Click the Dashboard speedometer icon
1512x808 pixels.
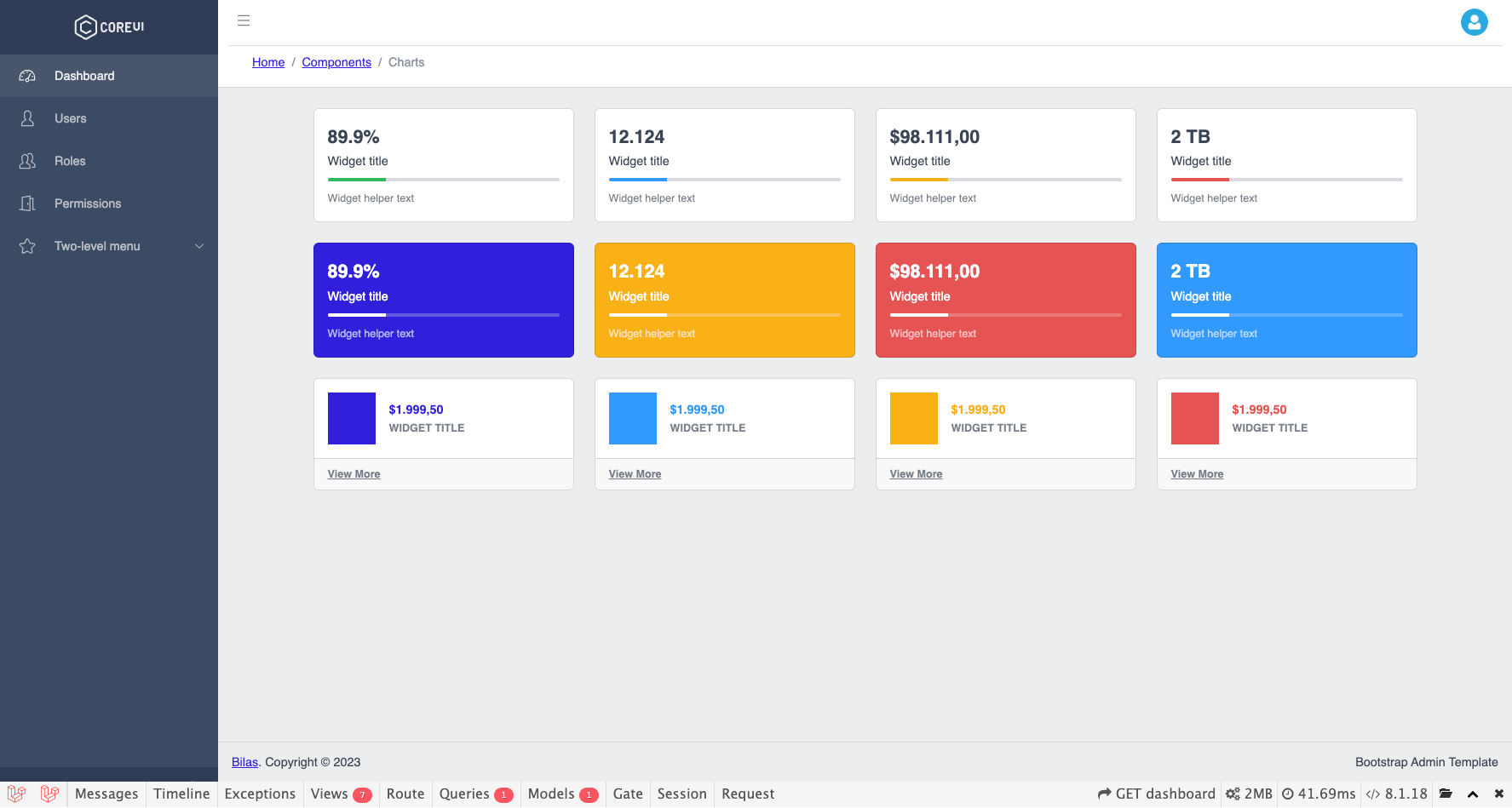click(27, 76)
